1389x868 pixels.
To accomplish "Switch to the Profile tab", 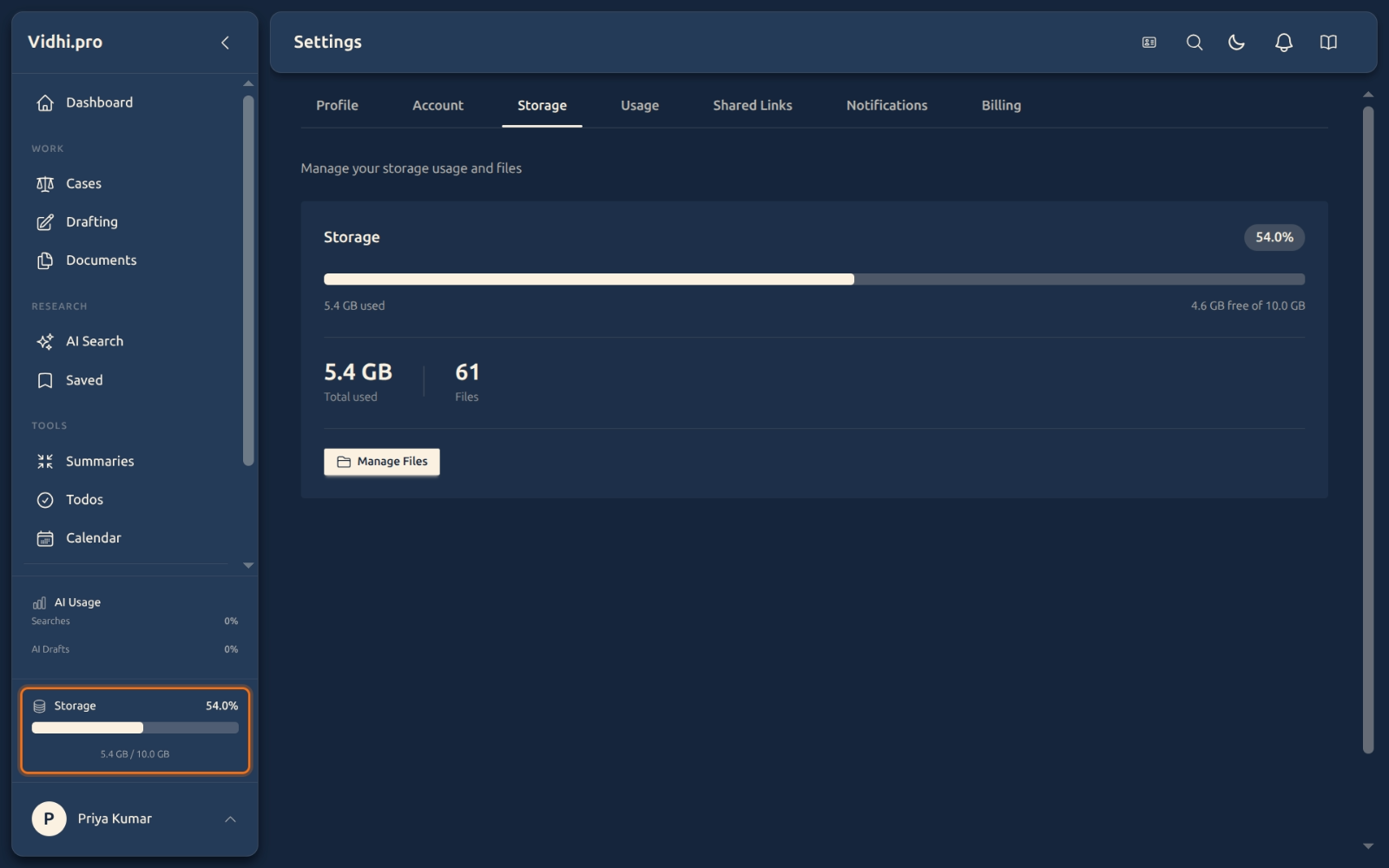I will (x=337, y=105).
